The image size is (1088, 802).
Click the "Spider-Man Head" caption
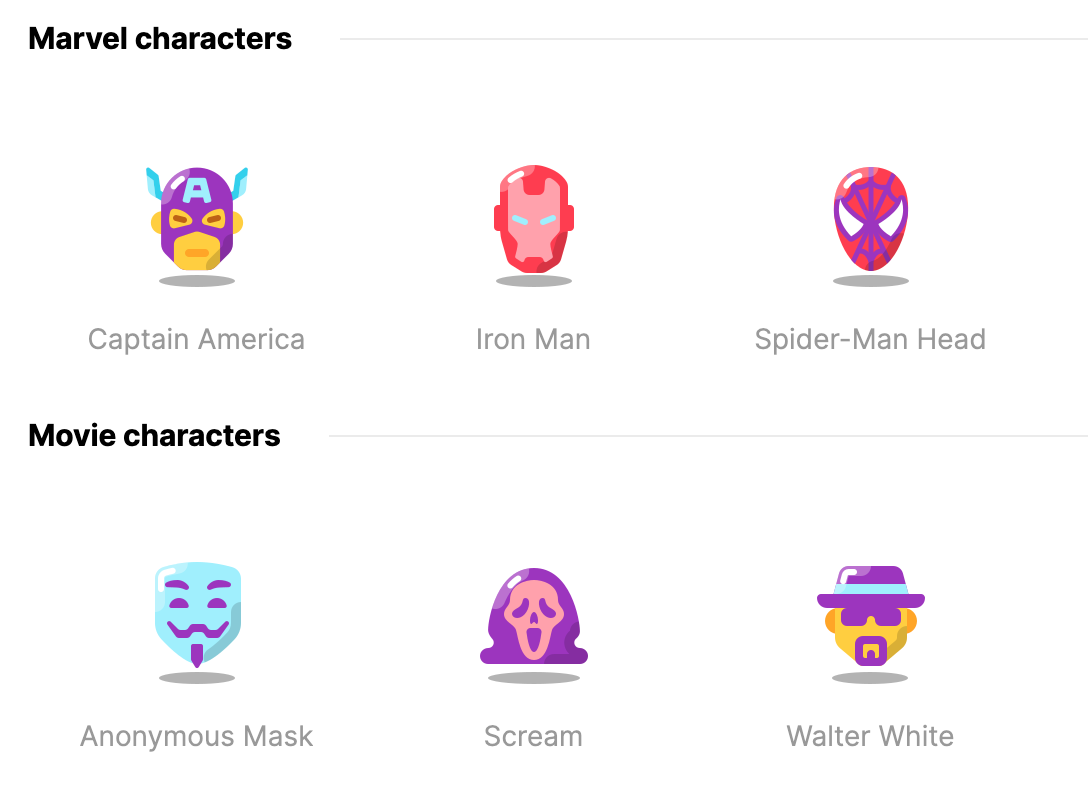[870, 340]
